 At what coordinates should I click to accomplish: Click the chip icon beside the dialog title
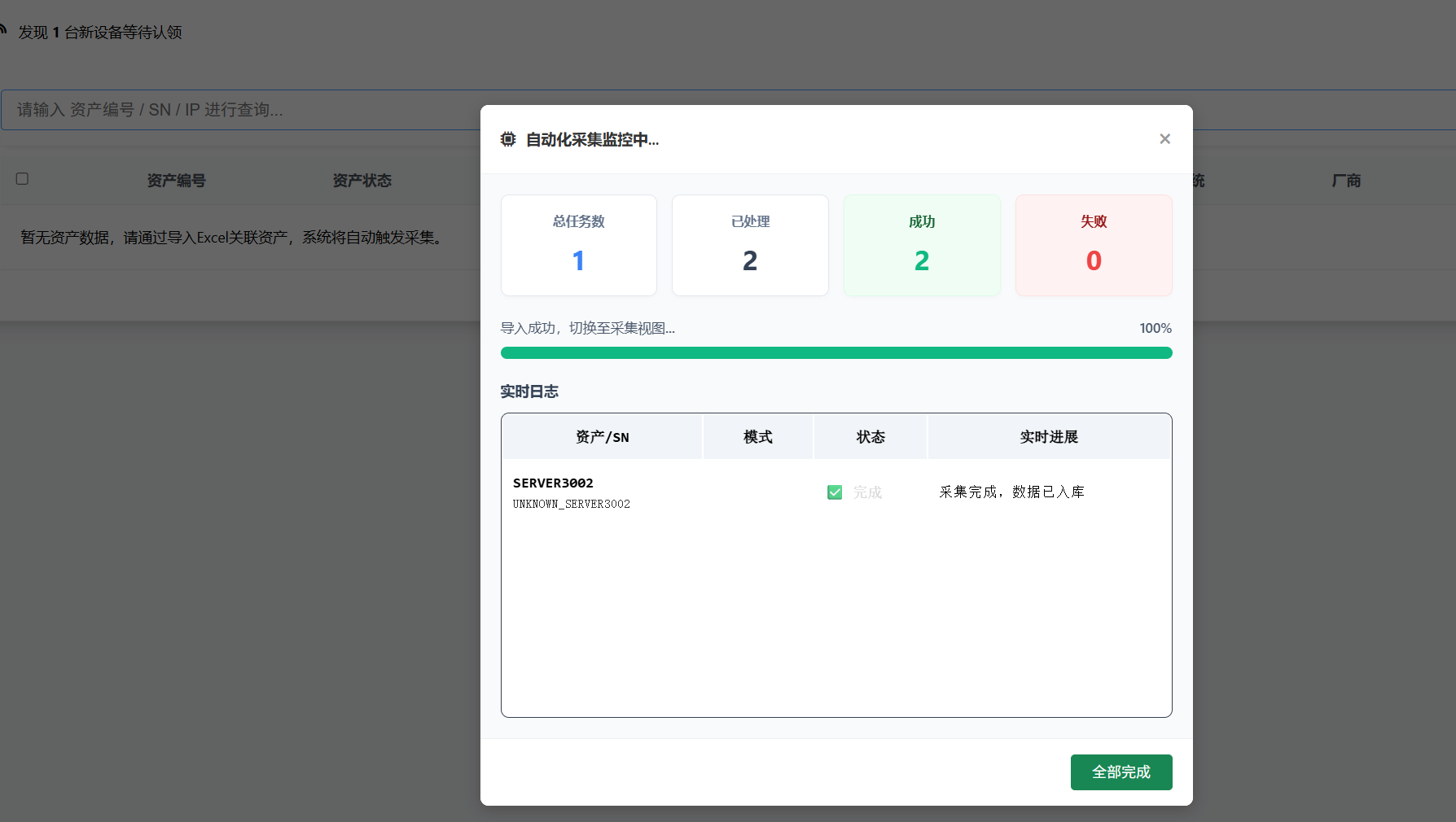tap(508, 139)
